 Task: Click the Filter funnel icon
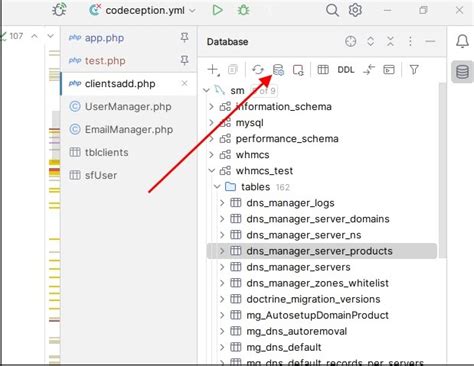(x=414, y=70)
